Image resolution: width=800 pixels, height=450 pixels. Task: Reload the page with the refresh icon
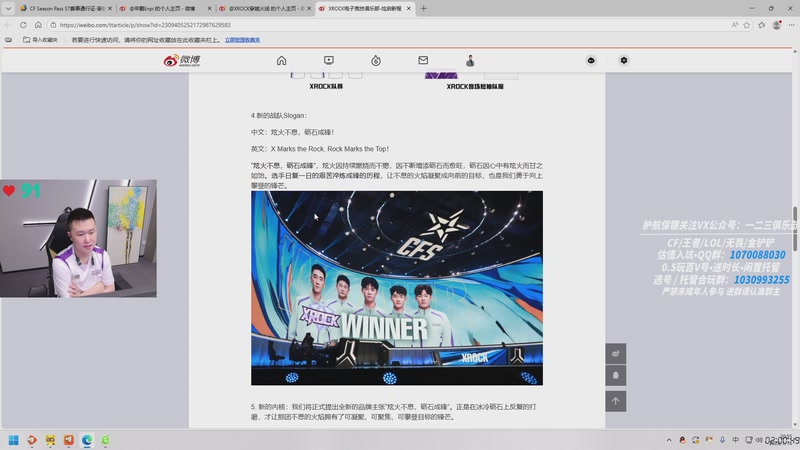pyautogui.click(x=23, y=24)
